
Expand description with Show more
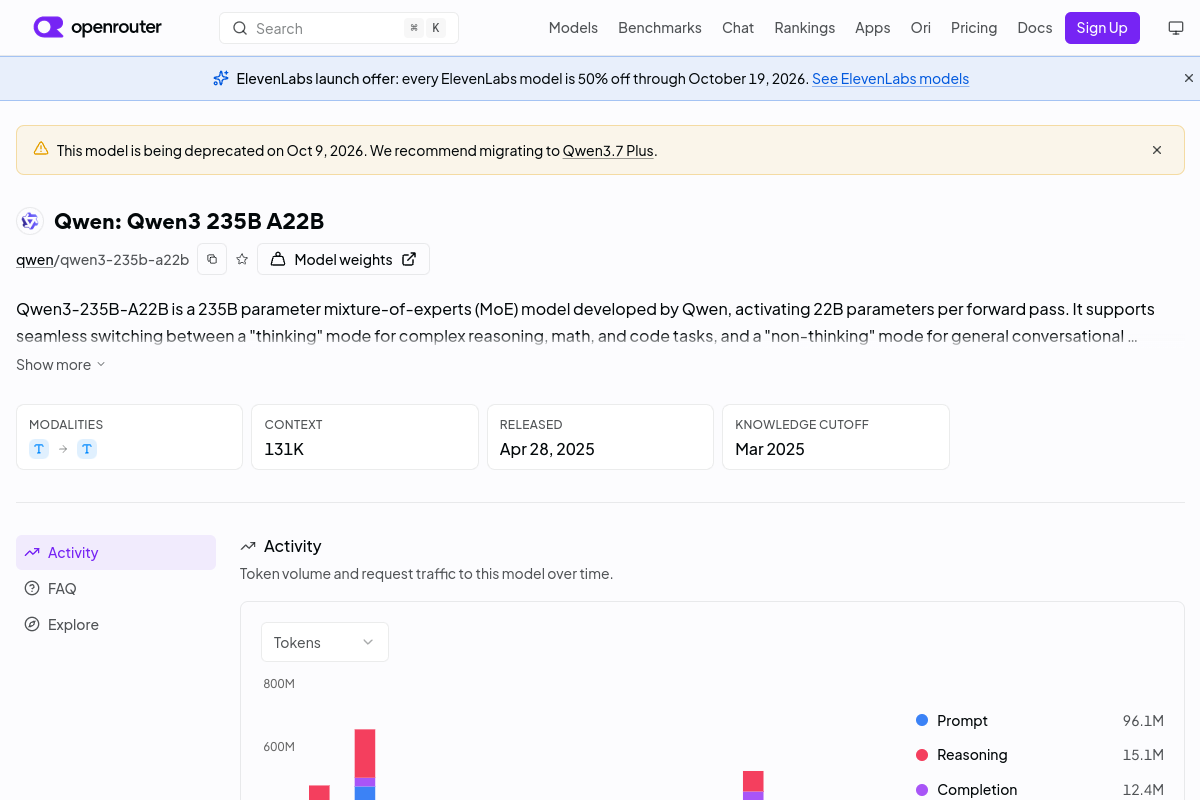(x=60, y=364)
